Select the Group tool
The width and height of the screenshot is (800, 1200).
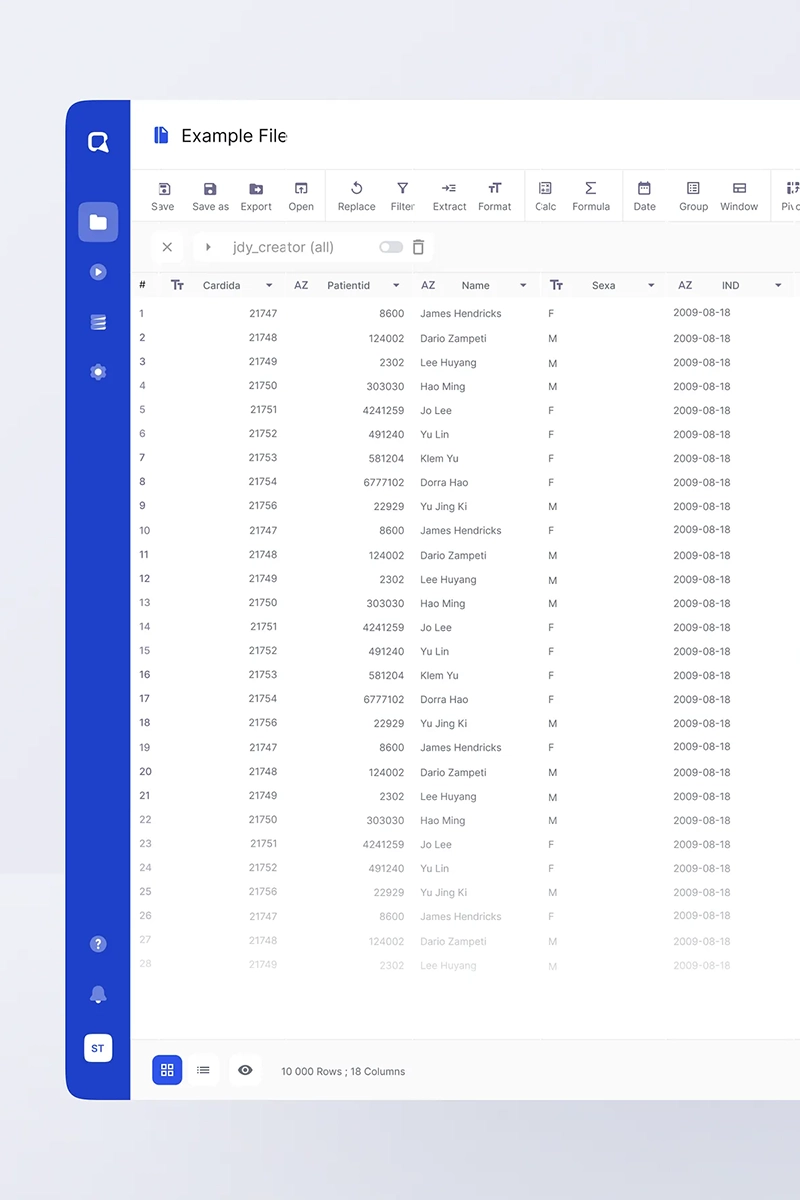693,196
